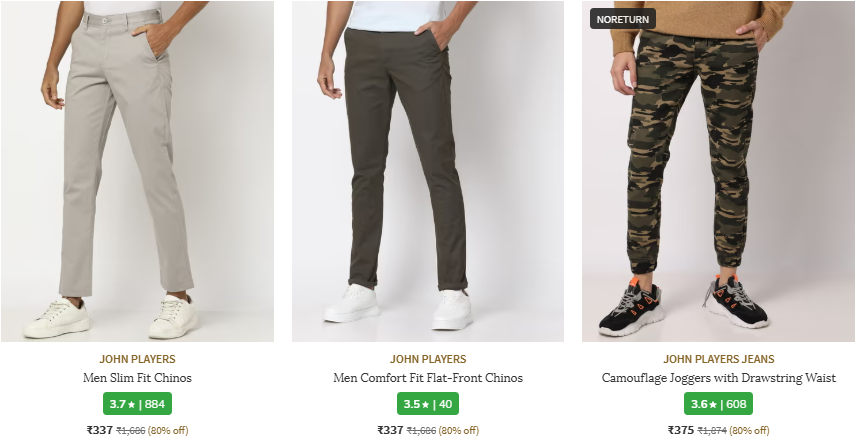The image size is (856, 441).
Task: Click the ₹337 price under Slim Fit Chinos
Action: [99, 430]
